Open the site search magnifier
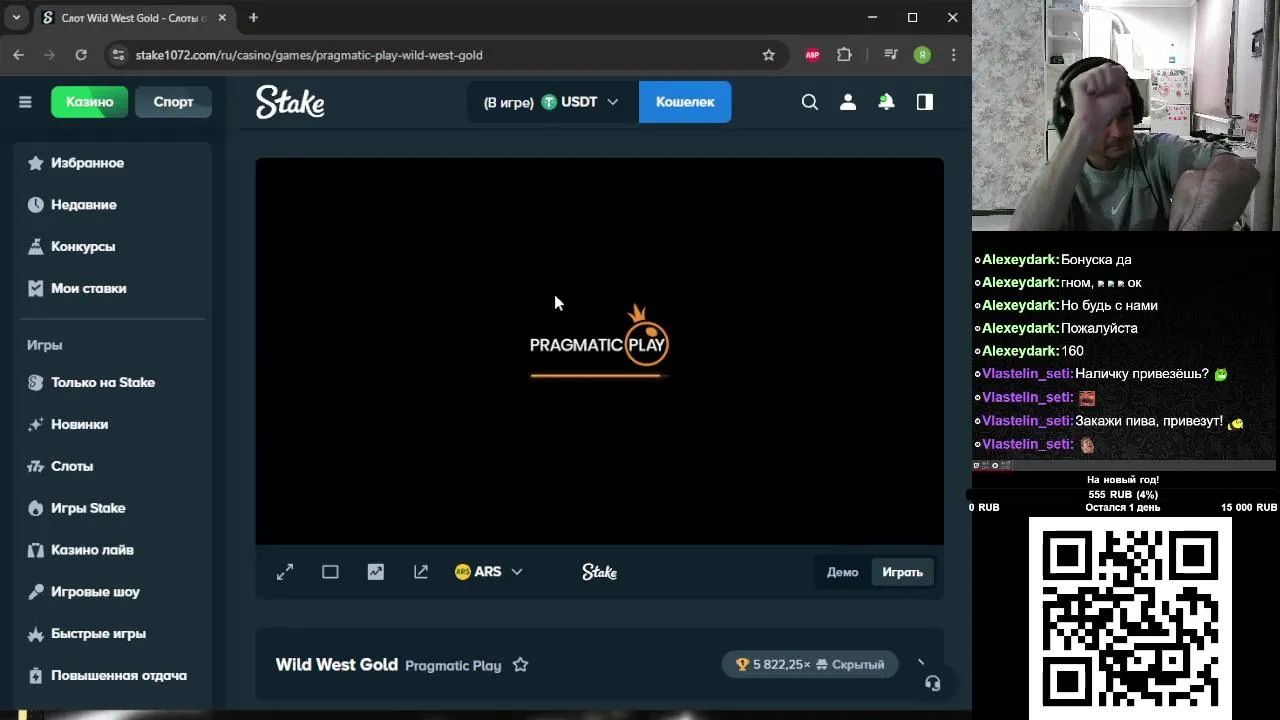Viewport: 1280px width, 720px height. point(810,102)
